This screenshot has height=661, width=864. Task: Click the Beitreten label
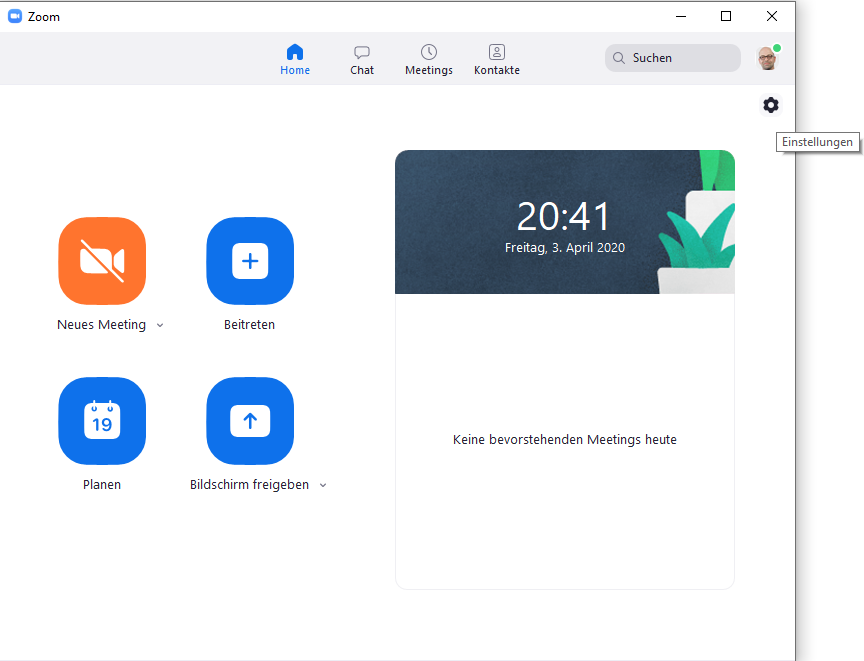tap(249, 324)
